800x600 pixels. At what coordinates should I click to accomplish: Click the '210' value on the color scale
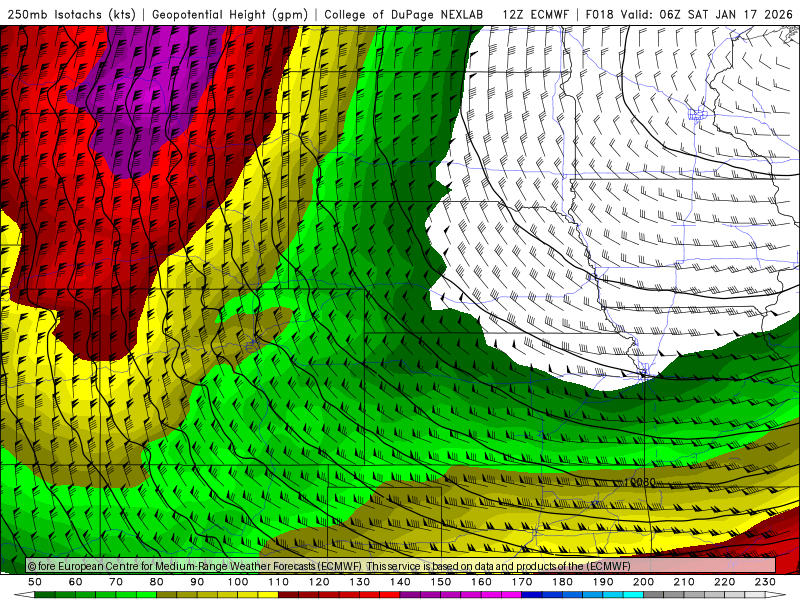[x=684, y=582]
